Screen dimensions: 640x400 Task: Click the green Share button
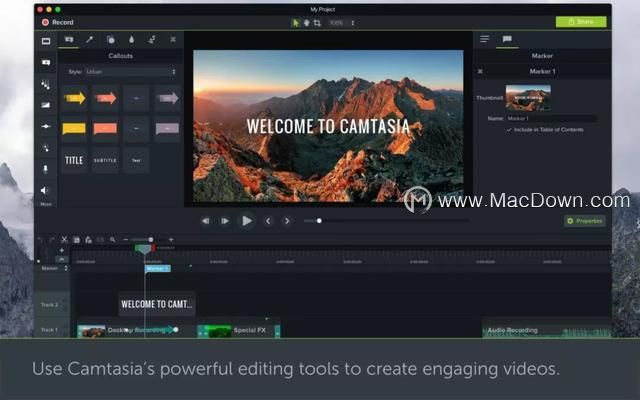(581, 22)
